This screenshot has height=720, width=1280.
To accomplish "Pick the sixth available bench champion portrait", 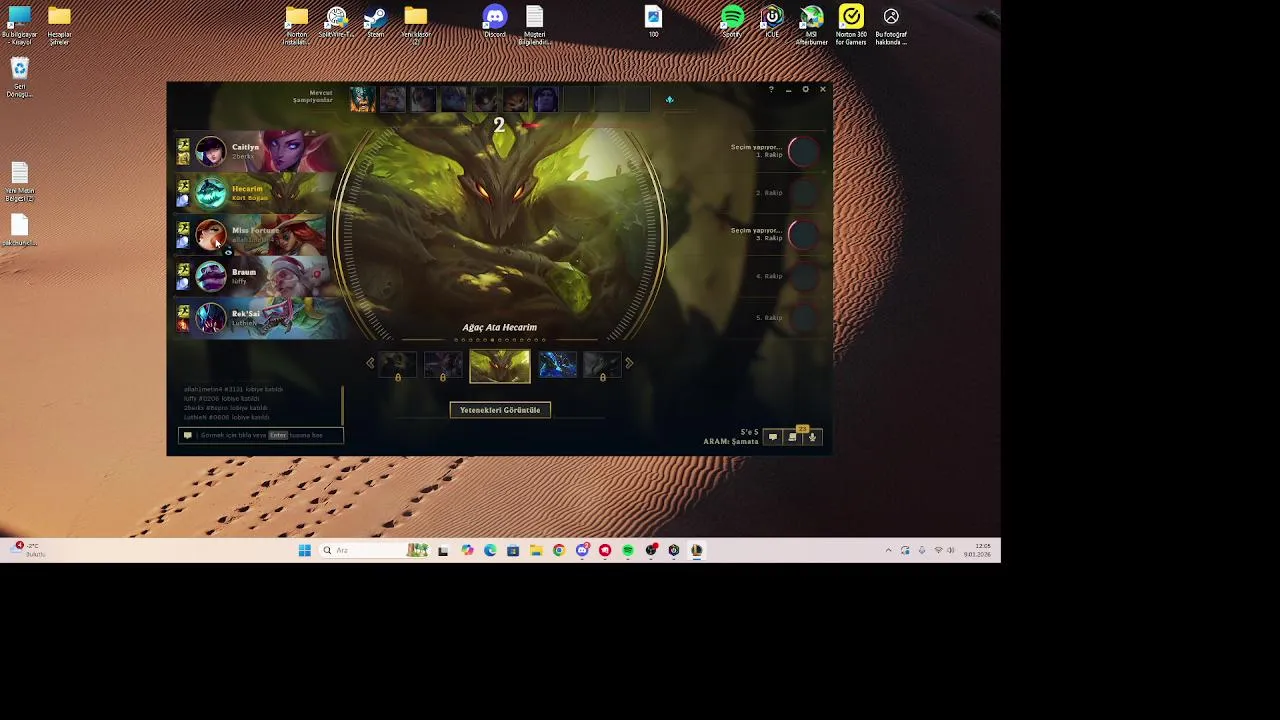I will 515,99.
